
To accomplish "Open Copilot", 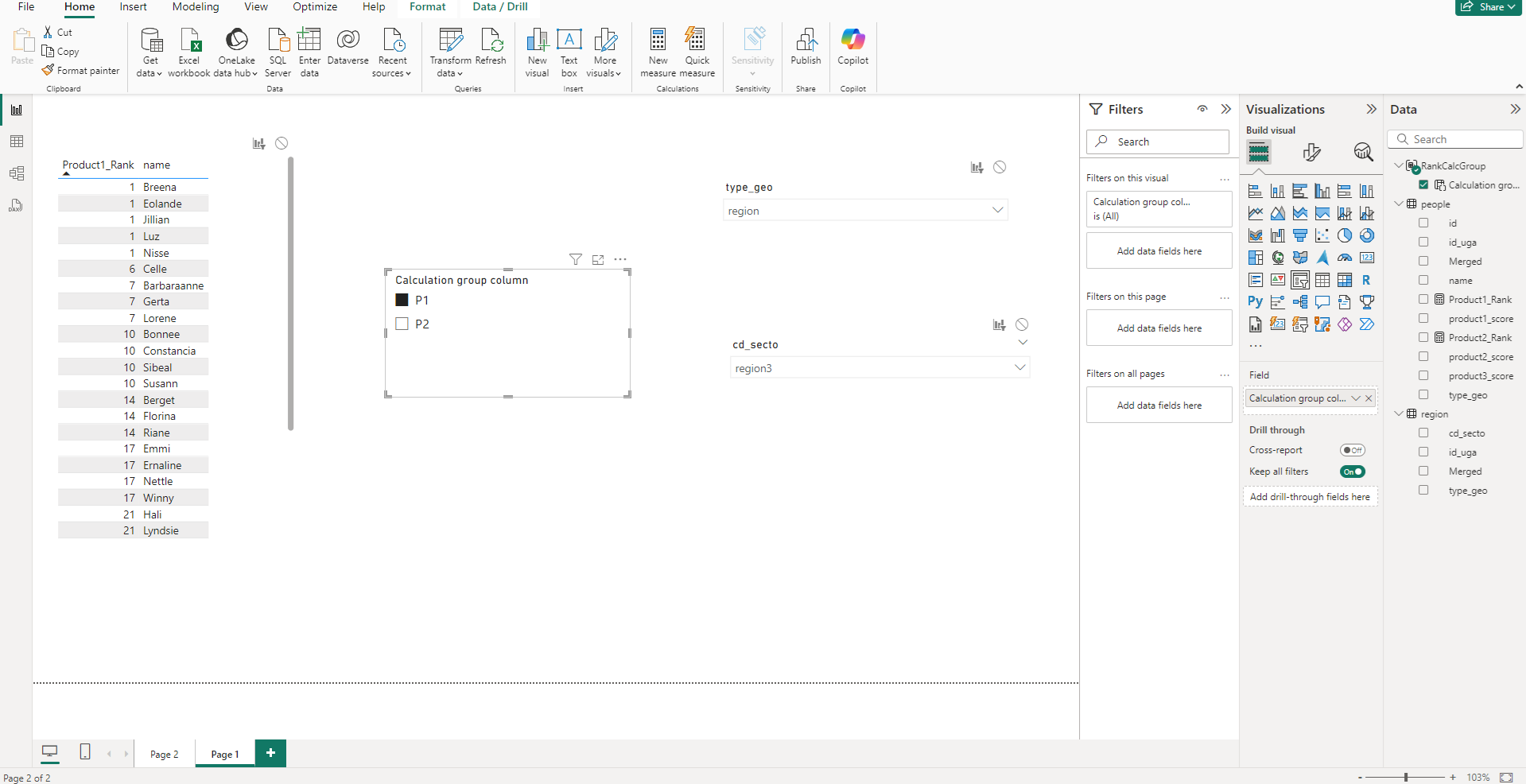I will point(853,48).
